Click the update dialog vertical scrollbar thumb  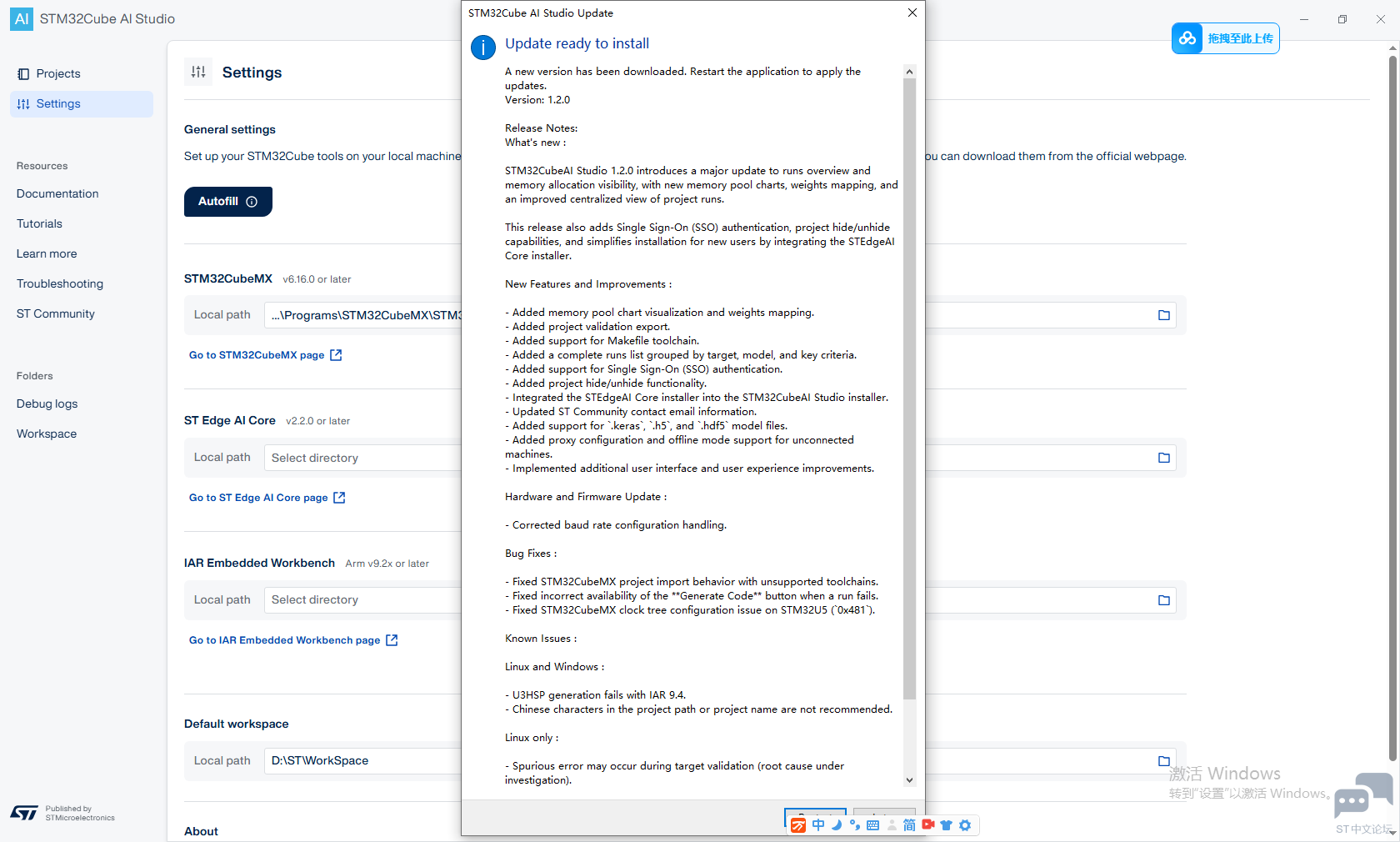point(909,388)
